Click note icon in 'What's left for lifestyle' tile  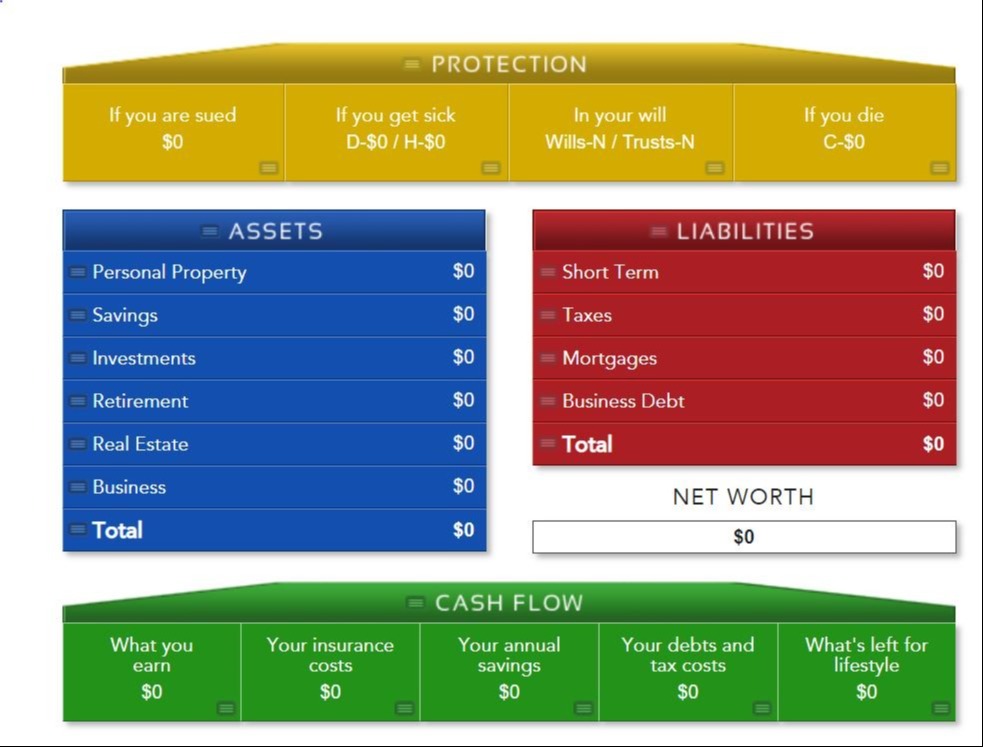tap(941, 708)
